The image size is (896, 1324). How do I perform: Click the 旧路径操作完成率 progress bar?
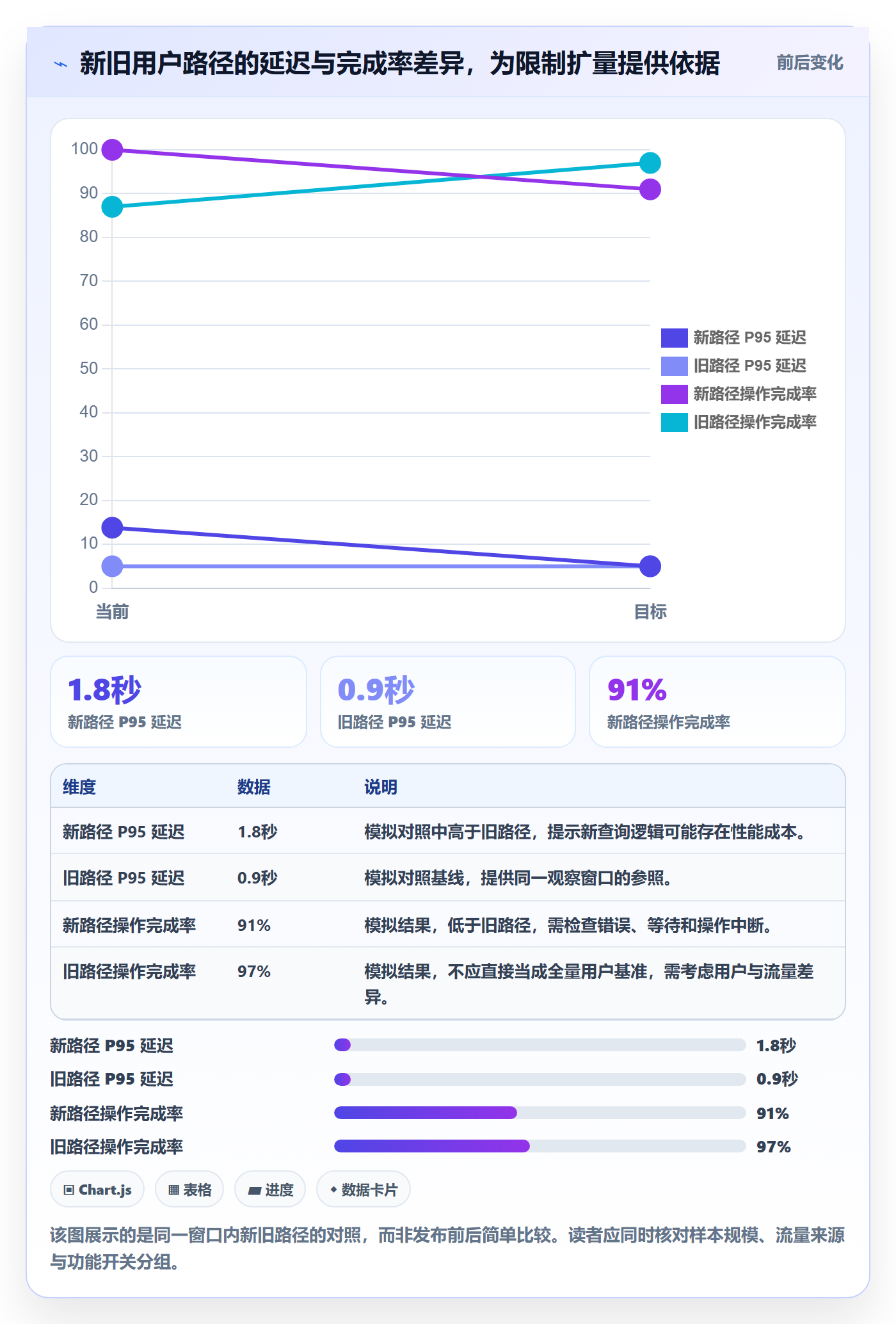(x=540, y=1146)
